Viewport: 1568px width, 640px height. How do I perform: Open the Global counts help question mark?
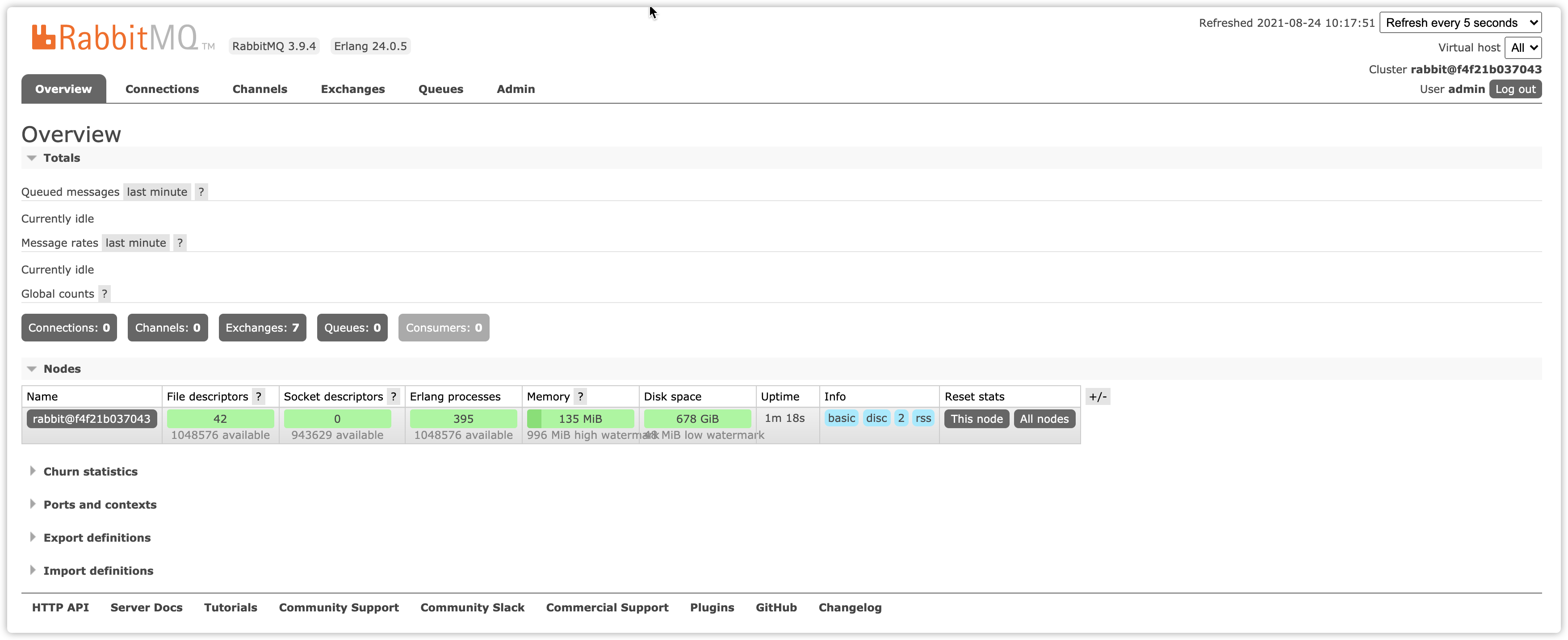105,294
